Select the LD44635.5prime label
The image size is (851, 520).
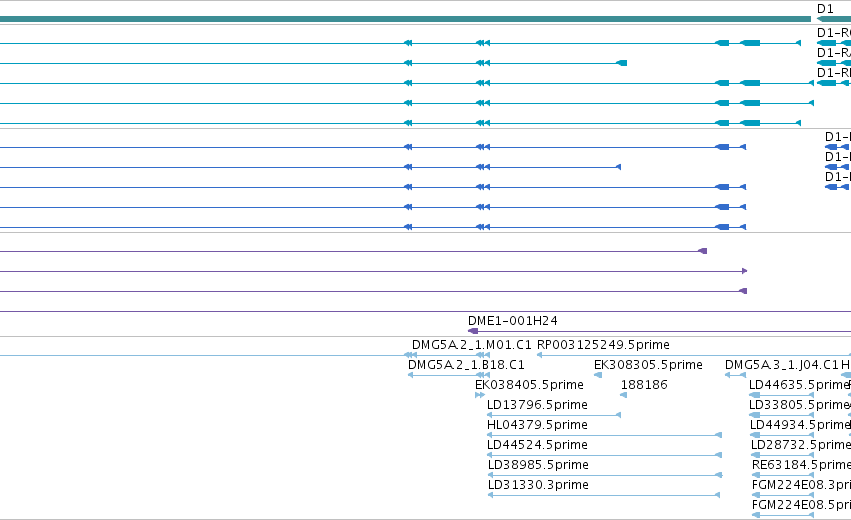point(799,385)
